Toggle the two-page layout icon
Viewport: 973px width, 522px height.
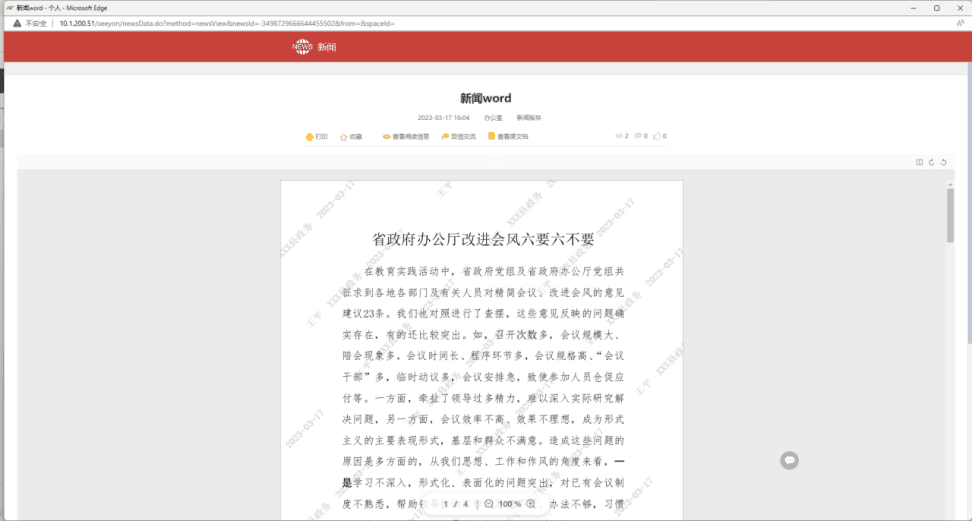pos(920,162)
